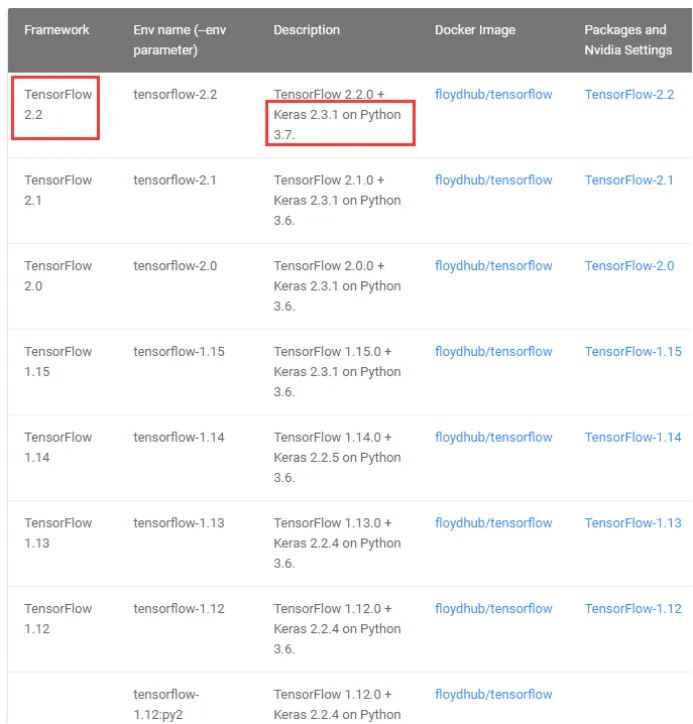Open the TensorFlow-1.14 packages link

633,437
